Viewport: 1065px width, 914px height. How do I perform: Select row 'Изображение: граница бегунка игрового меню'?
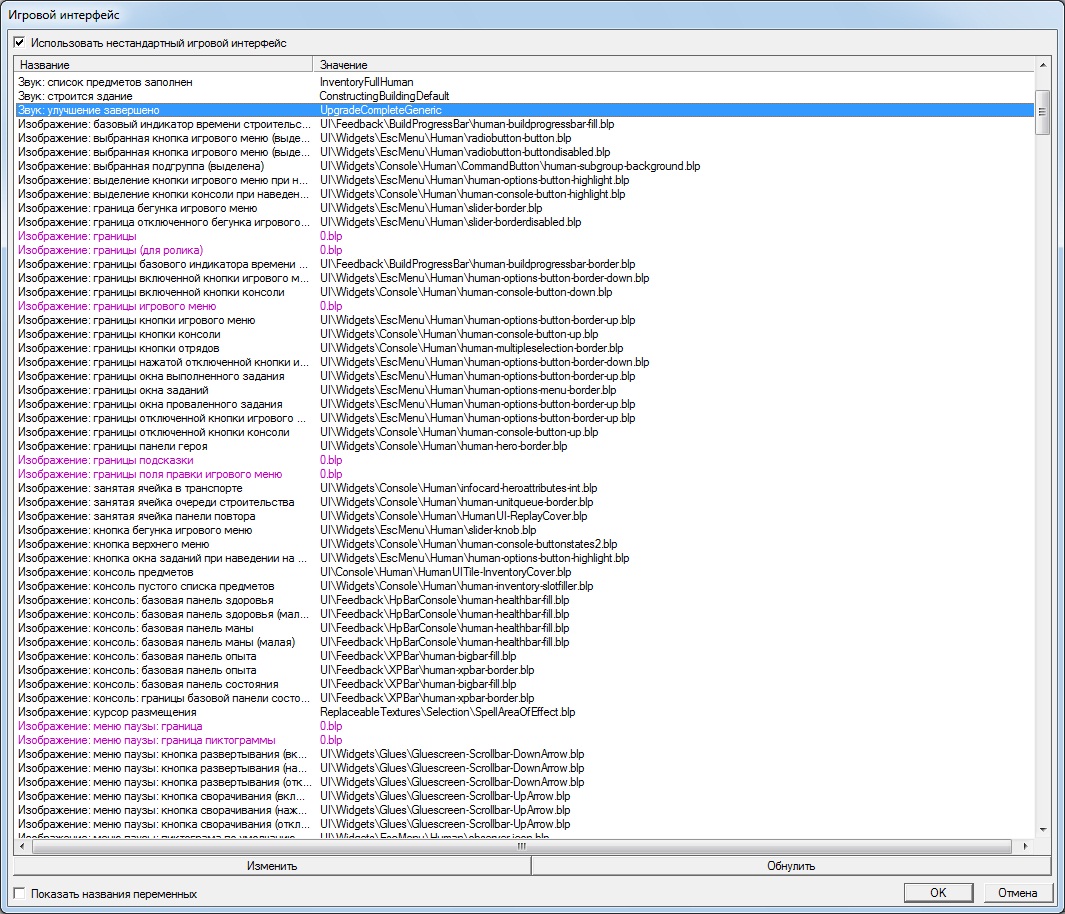tap(524, 208)
